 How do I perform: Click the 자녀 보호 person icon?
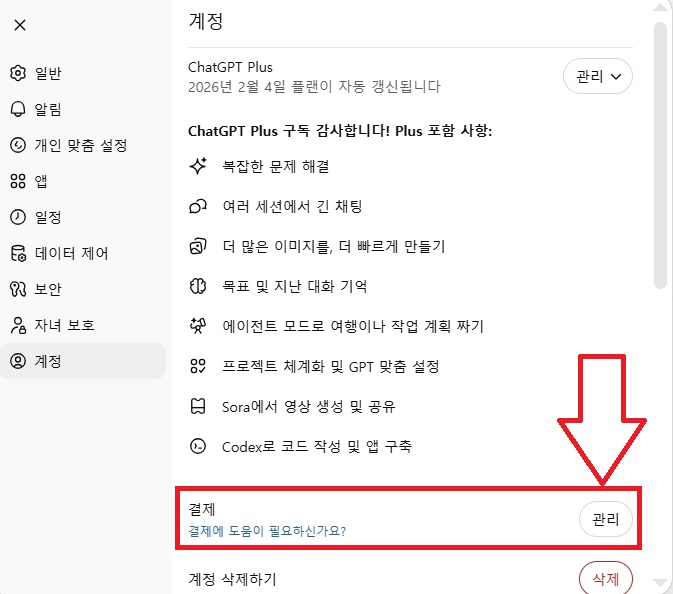(x=18, y=325)
